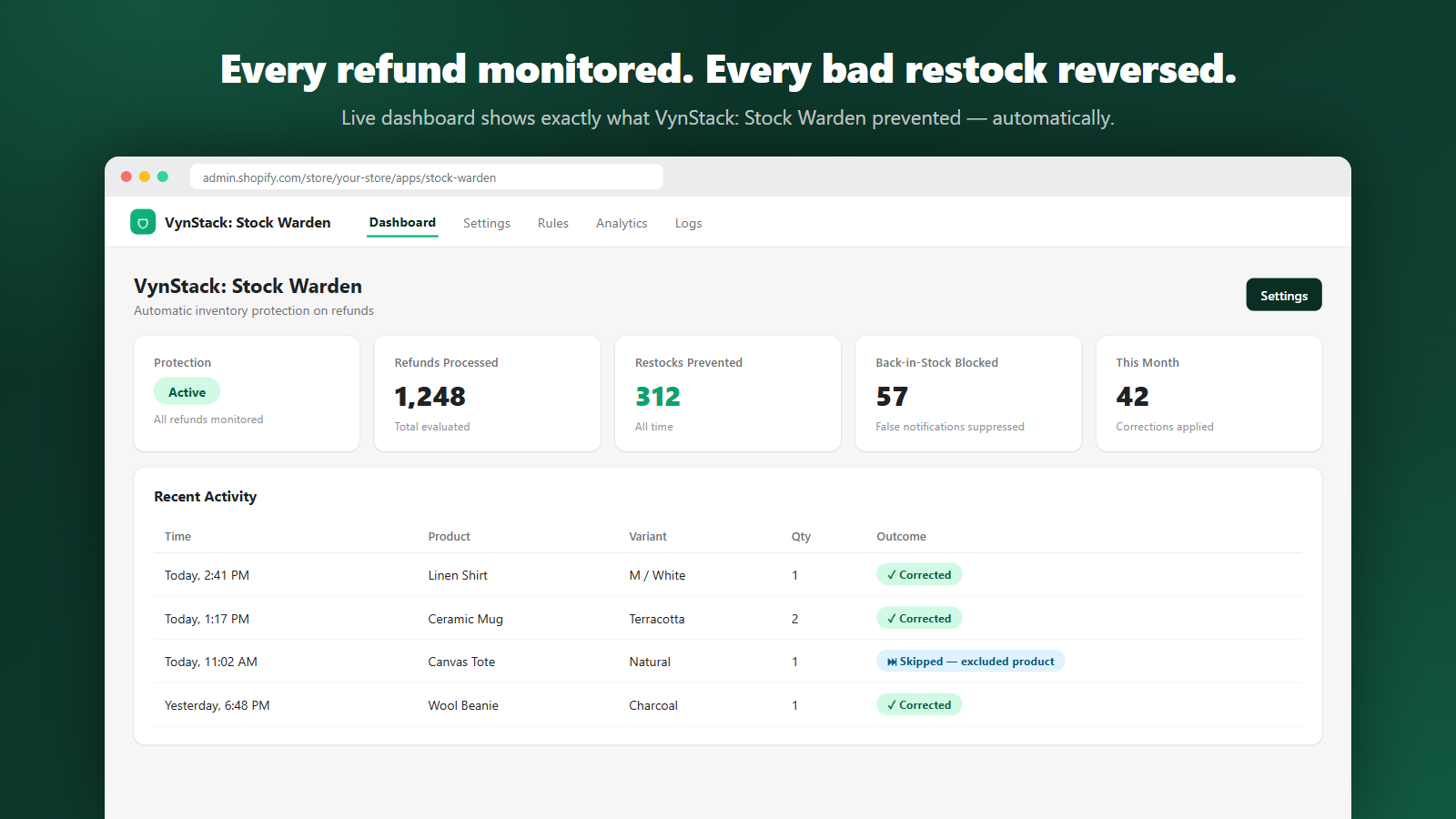Select the Restocks Prevented value 312

point(658,397)
